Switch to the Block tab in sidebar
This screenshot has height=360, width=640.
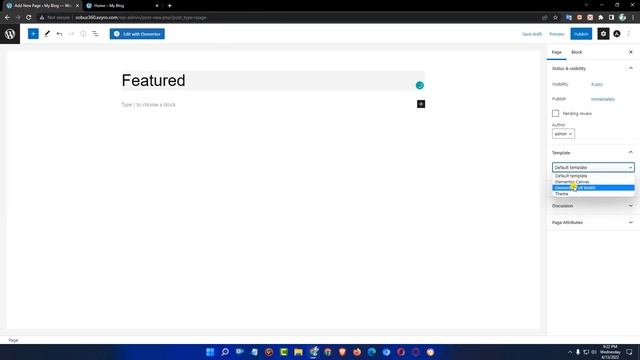pos(577,52)
